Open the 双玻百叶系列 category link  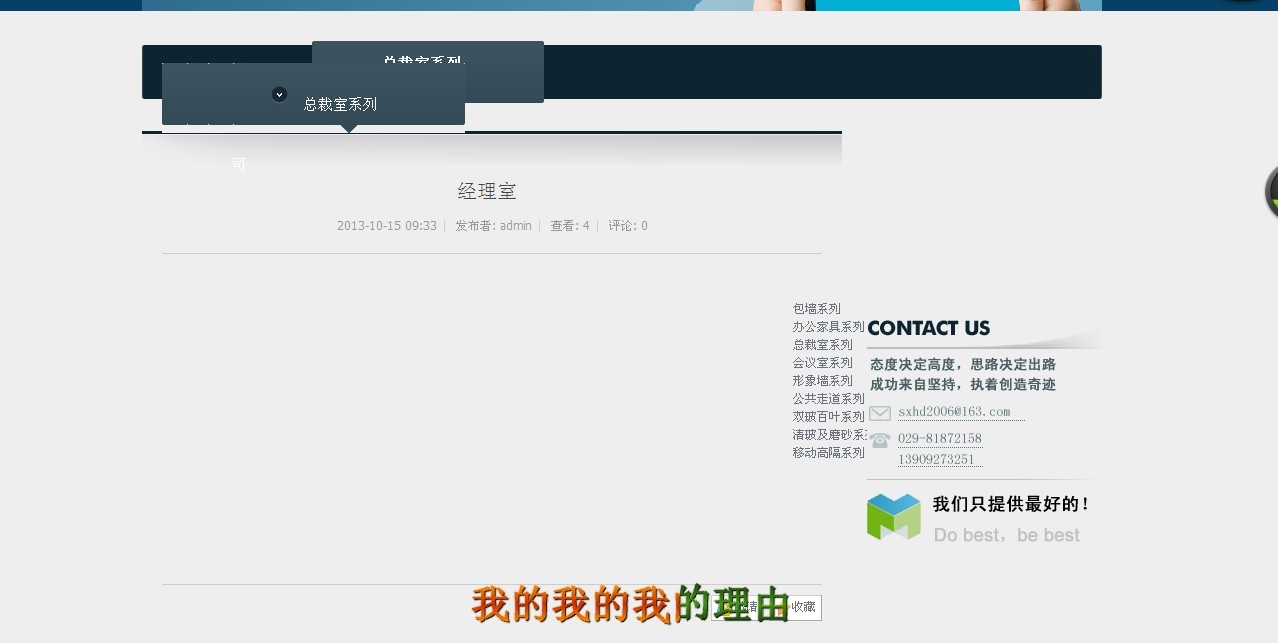tap(829, 417)
